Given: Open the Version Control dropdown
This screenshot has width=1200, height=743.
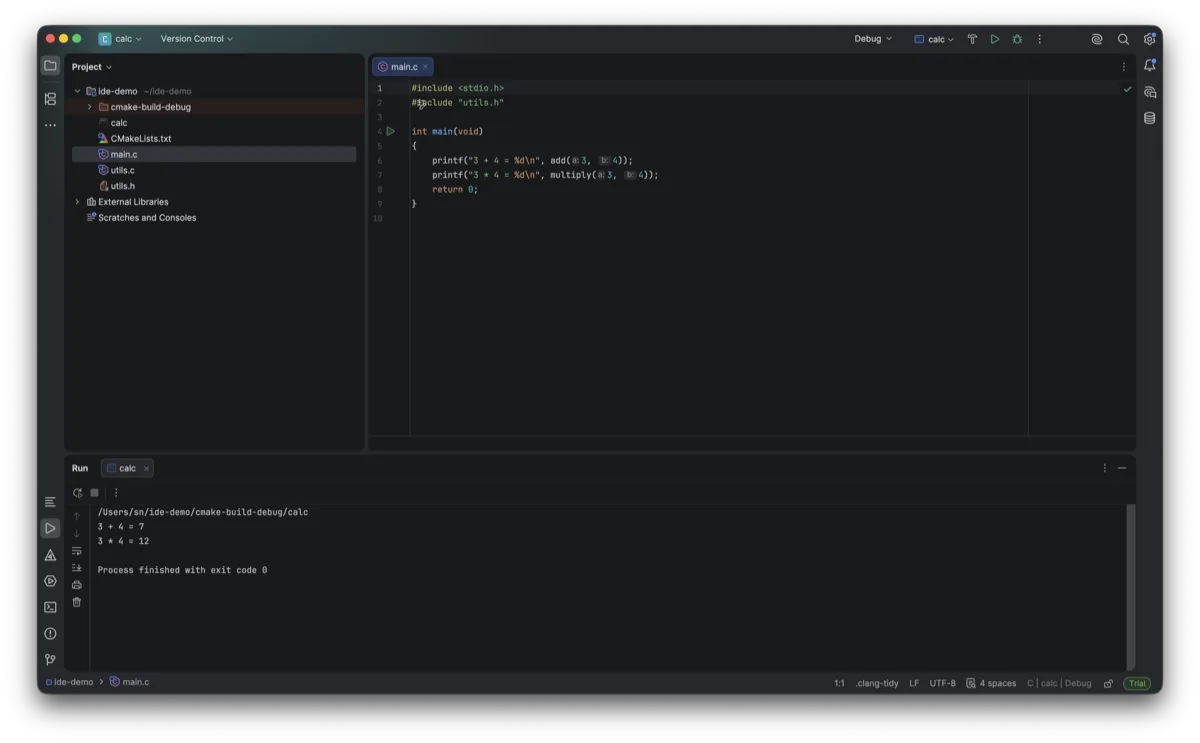Looking at the screenshot, I should (x=197, y=39).
